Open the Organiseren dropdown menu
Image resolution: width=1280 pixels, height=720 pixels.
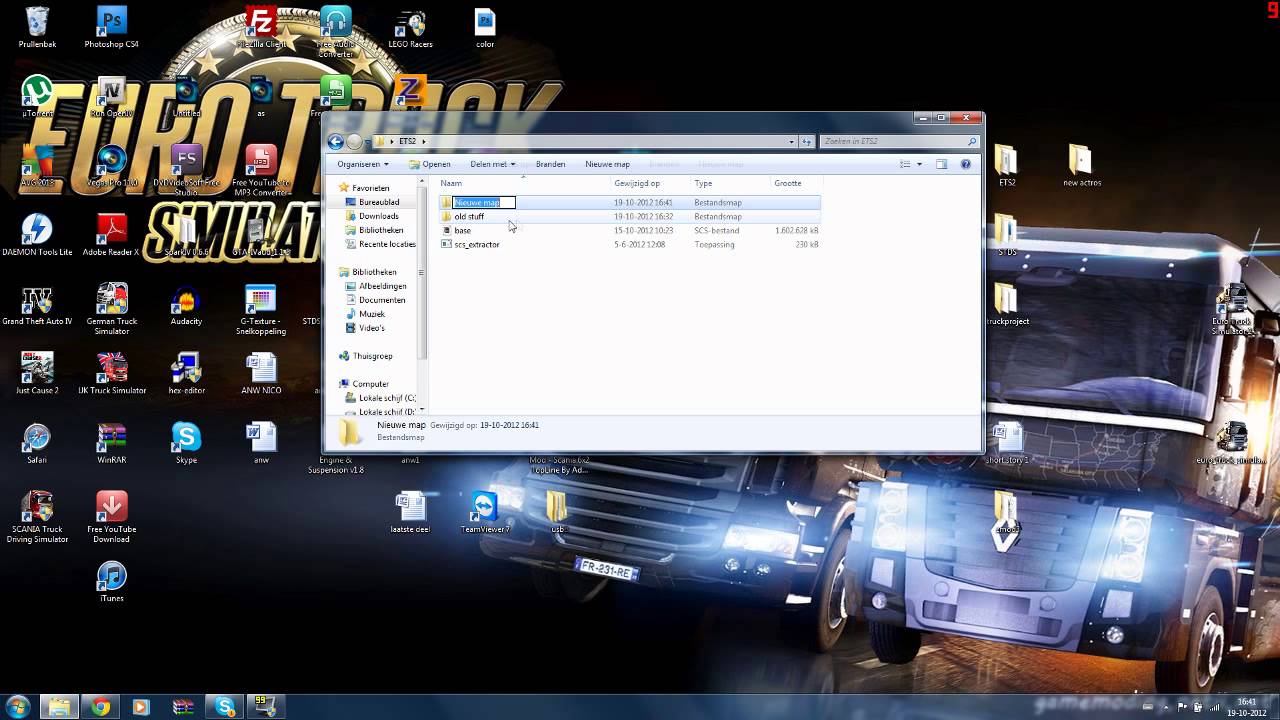[363, 164]
